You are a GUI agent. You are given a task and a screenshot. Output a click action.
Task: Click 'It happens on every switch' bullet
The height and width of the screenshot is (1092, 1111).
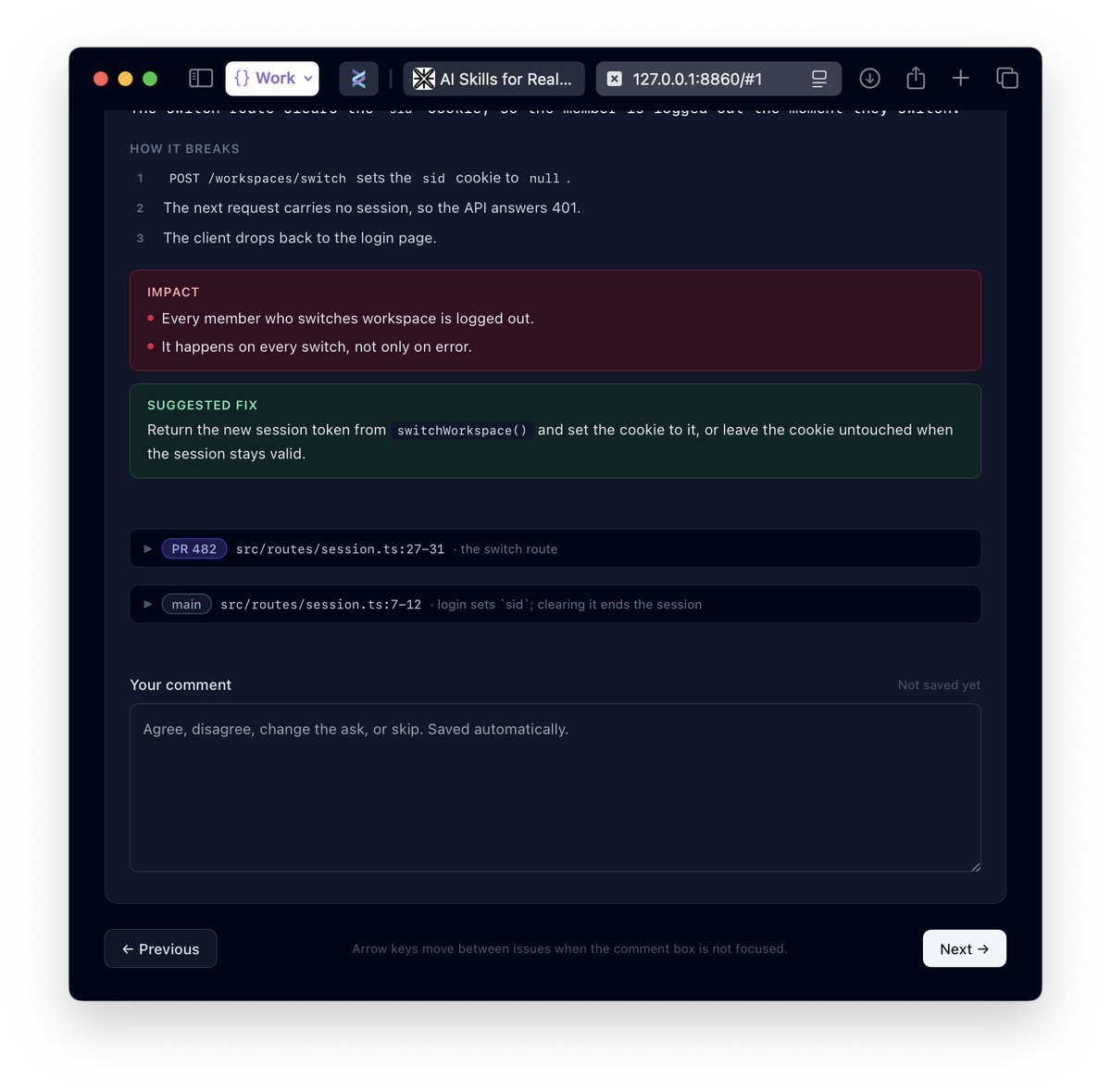(x=317, y=346)
